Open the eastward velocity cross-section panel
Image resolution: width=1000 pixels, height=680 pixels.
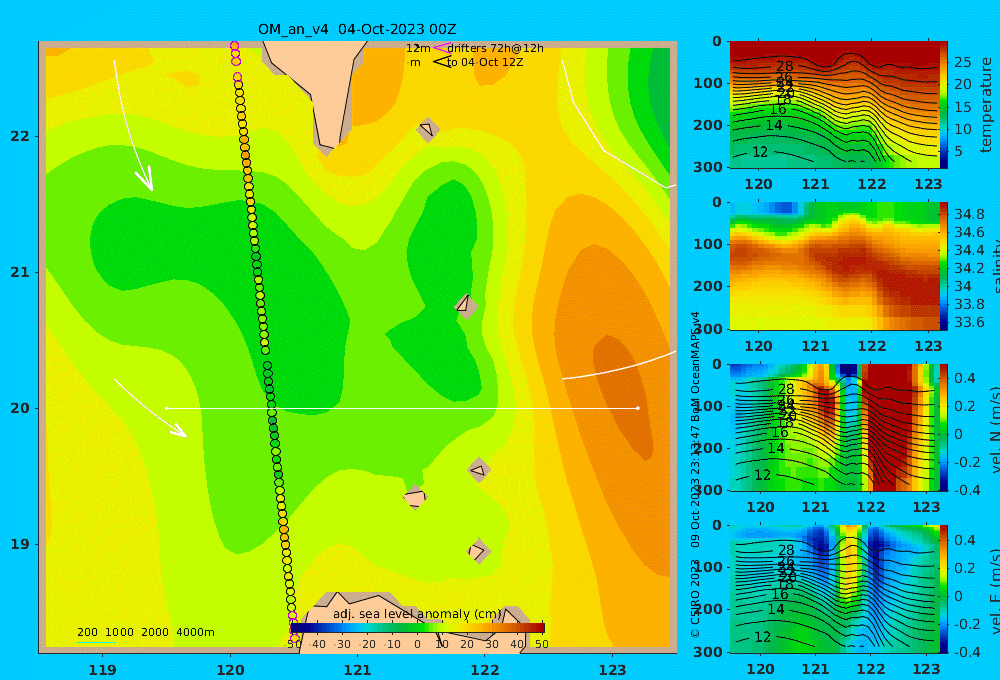(834, 589)
